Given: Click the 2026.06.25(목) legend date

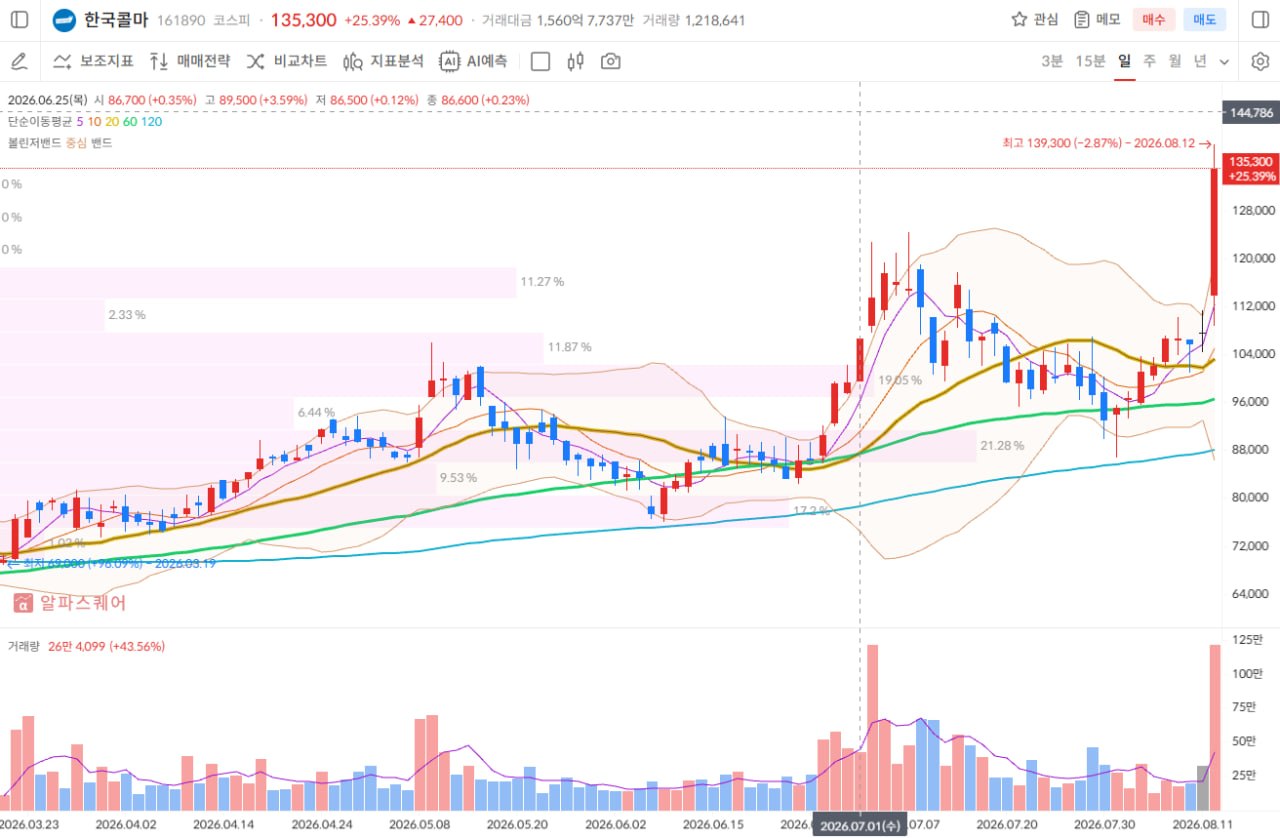Looking at the screenshot, I should coord(46,100).
